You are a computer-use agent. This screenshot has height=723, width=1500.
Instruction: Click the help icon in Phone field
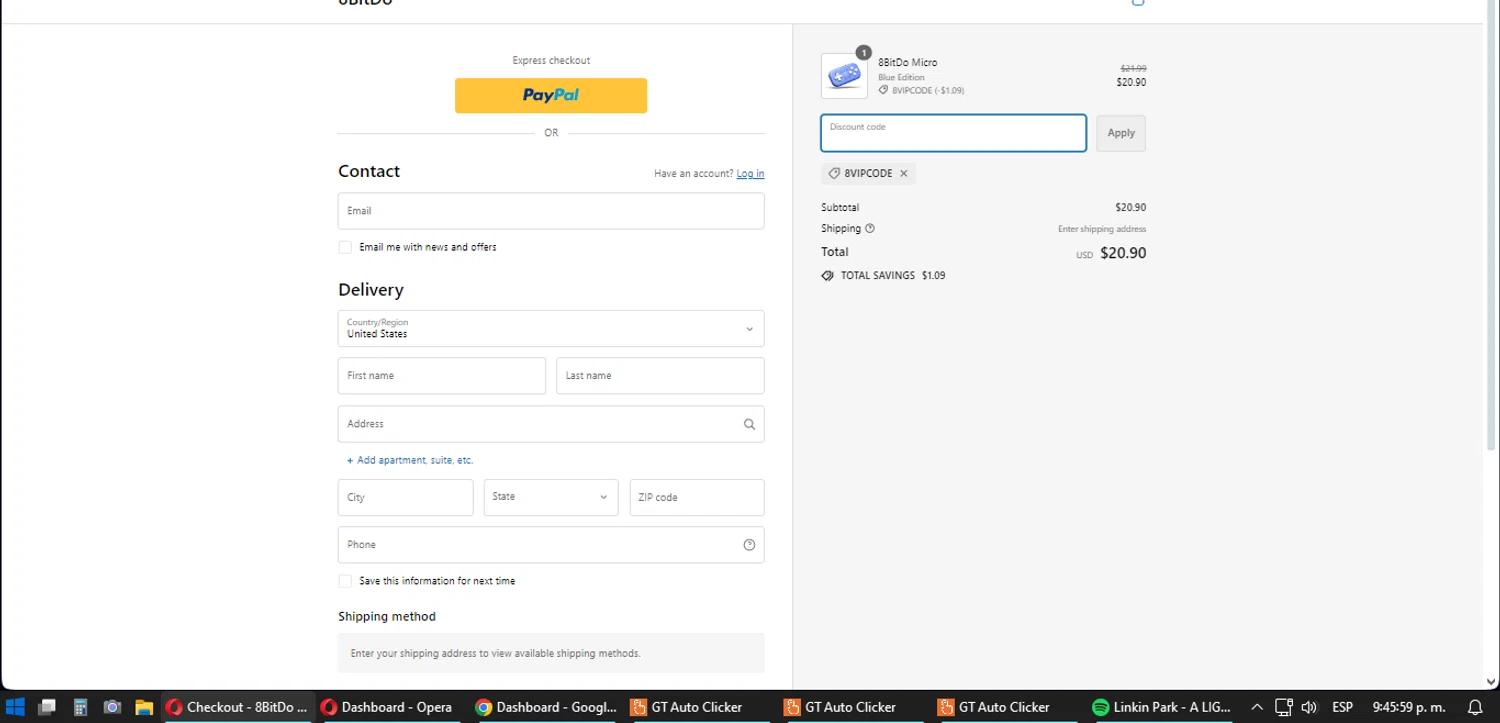[x=749, y=545]
